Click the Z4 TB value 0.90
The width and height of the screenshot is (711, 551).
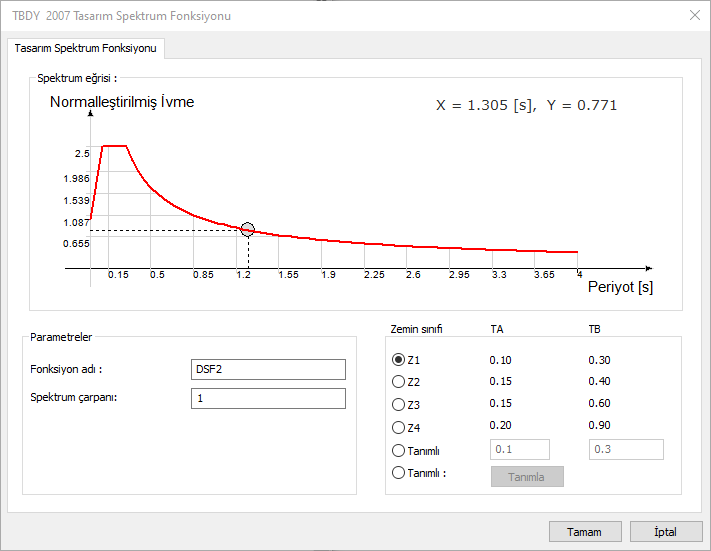tap(599, 425)
